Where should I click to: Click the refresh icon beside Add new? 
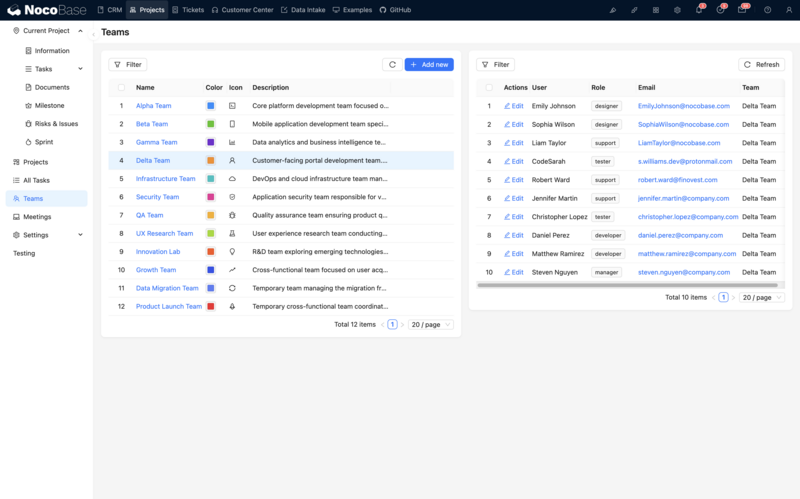pos(392,64)
